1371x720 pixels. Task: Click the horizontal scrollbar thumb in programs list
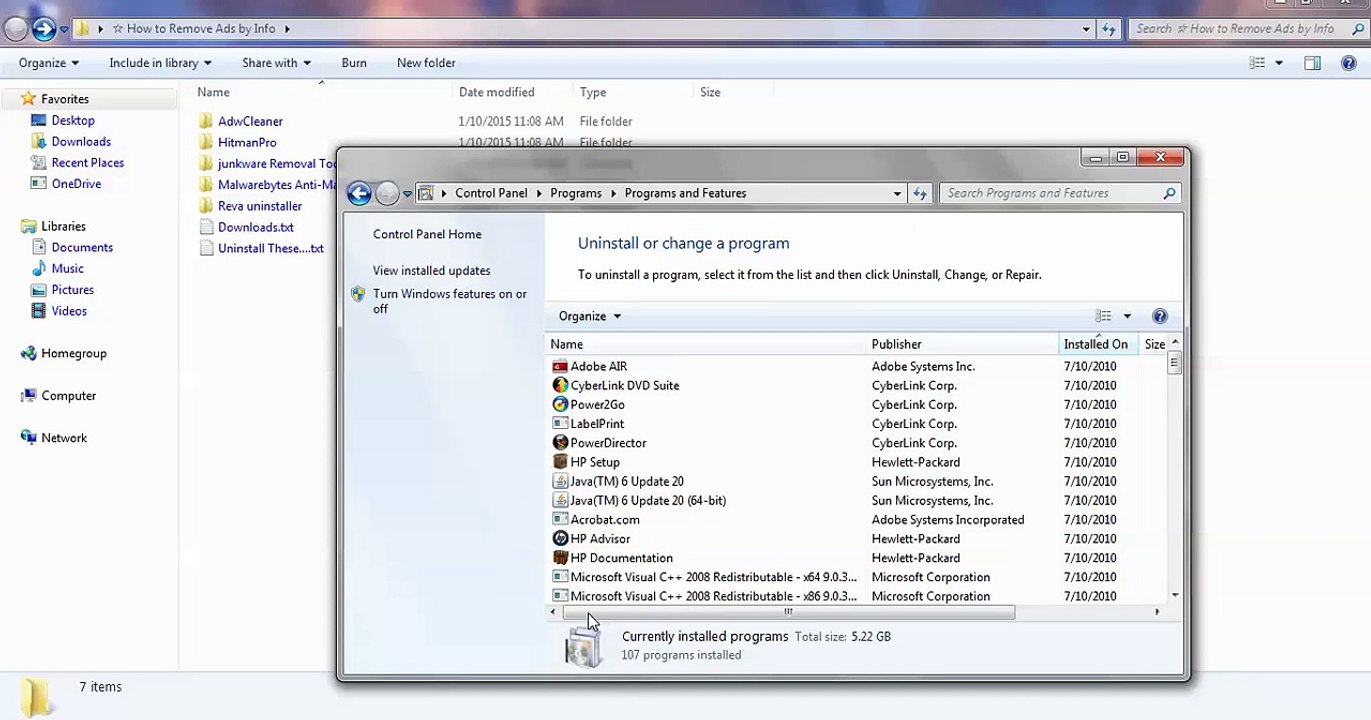pyautogui.click(x=789, y=612)
